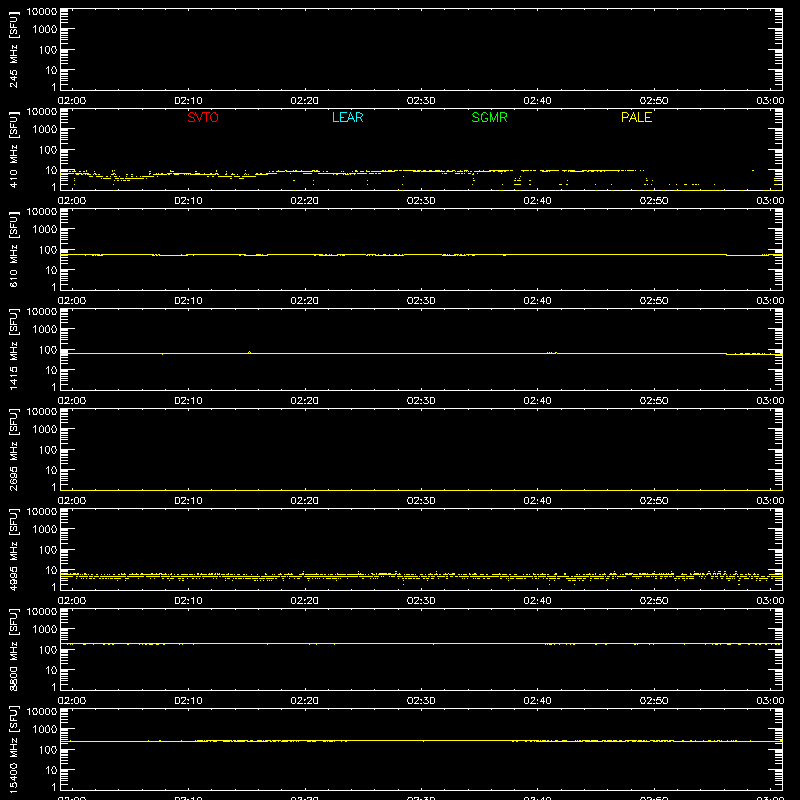The width and height of the screenshot is (800, 800).
Task: Click 02:40 time label under 410 MHz panel
Action: coord(537,201)
